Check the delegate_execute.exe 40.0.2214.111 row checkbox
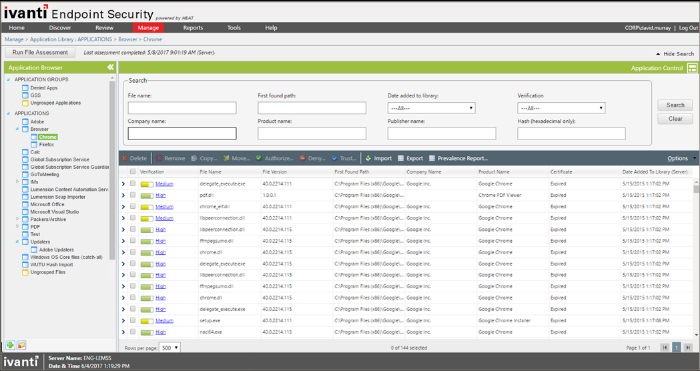 [133, 183]
